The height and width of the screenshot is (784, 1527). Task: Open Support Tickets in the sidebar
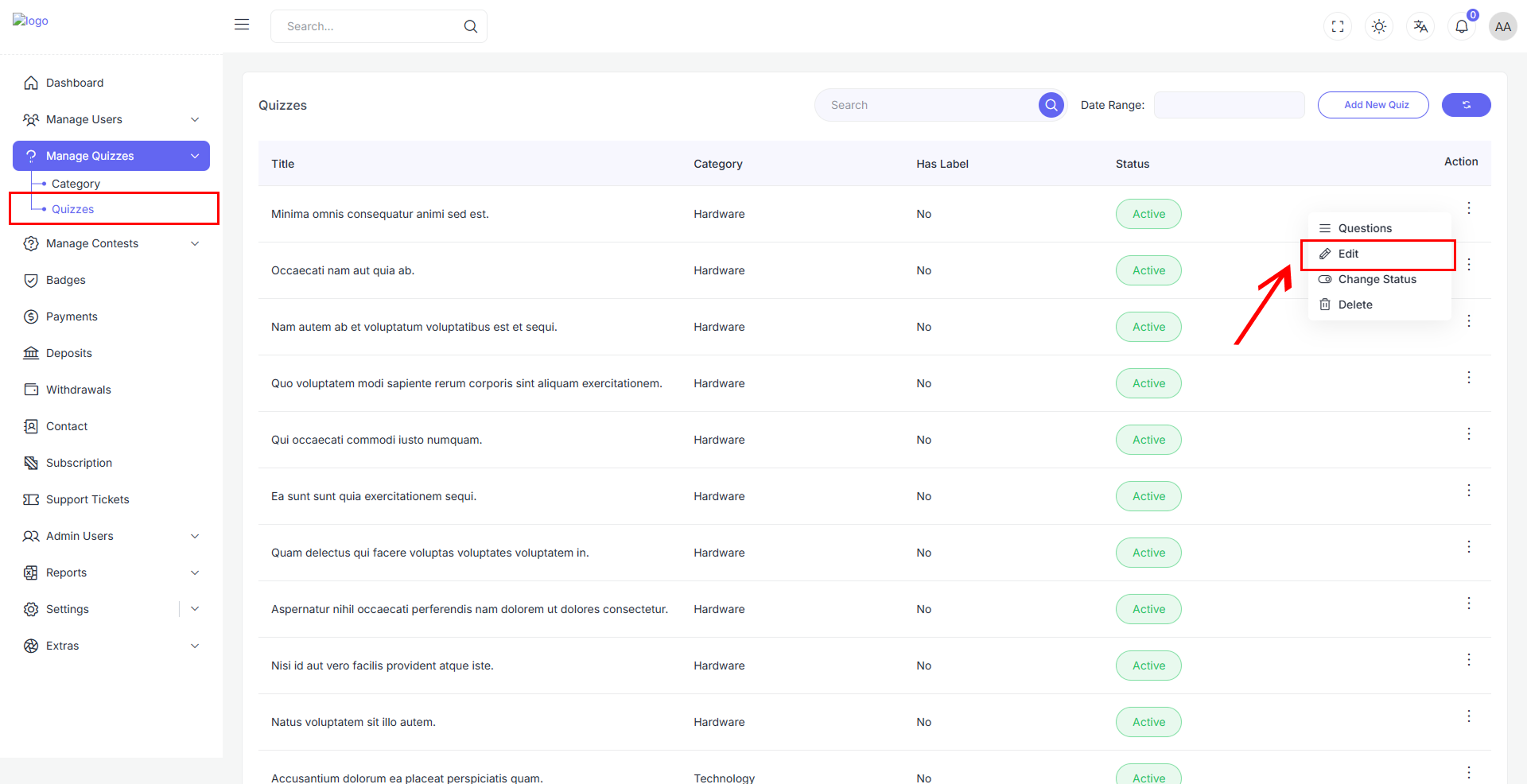tap(111, 499)
